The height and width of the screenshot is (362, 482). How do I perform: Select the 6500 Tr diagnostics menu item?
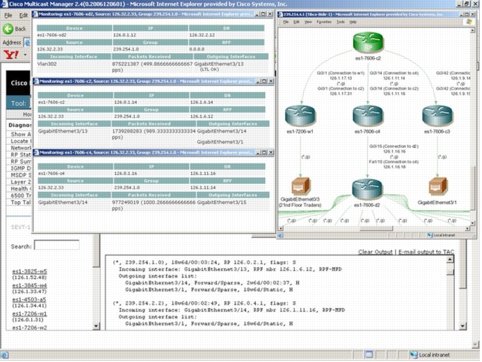21,196
